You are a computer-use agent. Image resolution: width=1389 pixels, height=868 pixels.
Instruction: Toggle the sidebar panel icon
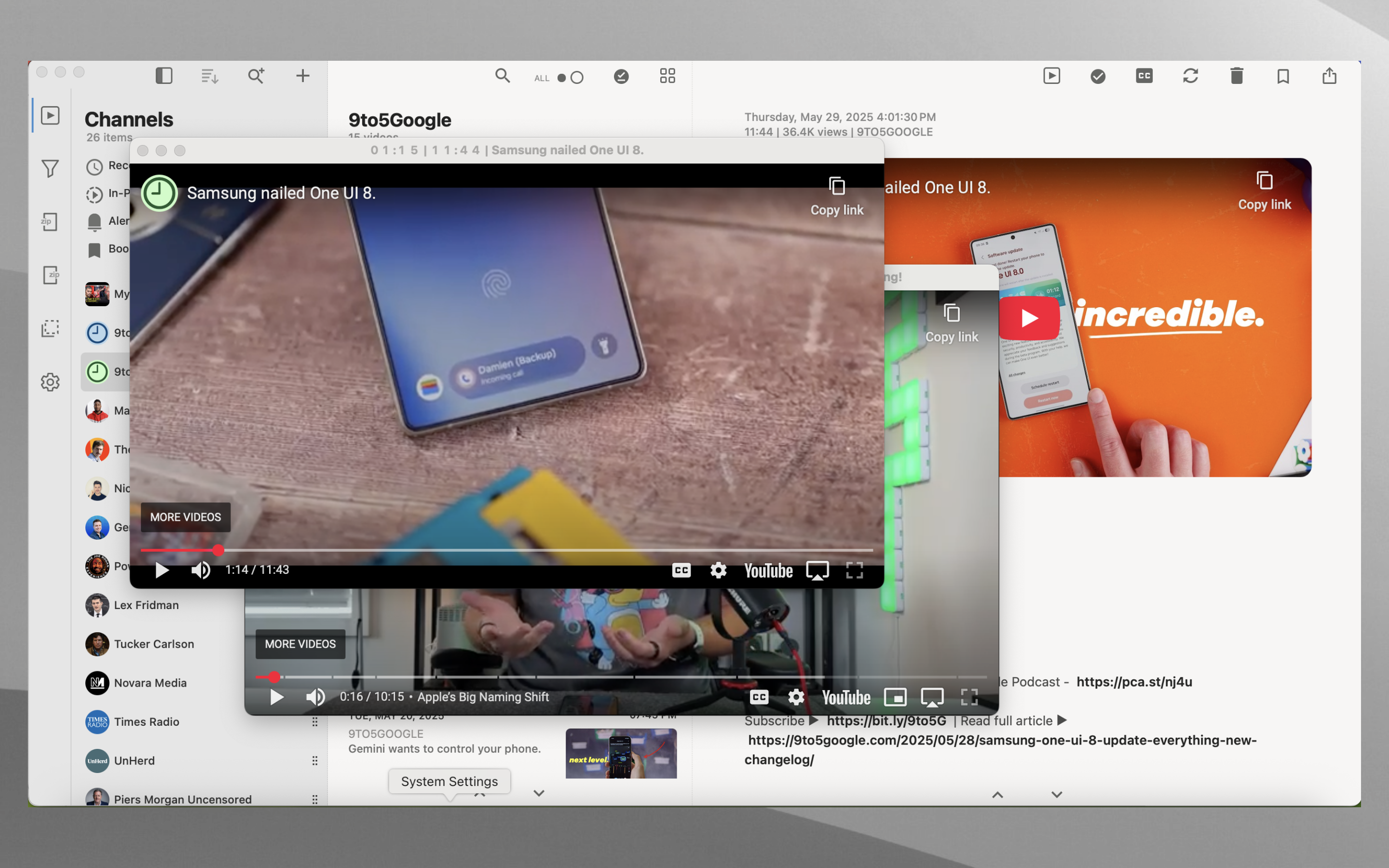(x=163, y=76)
